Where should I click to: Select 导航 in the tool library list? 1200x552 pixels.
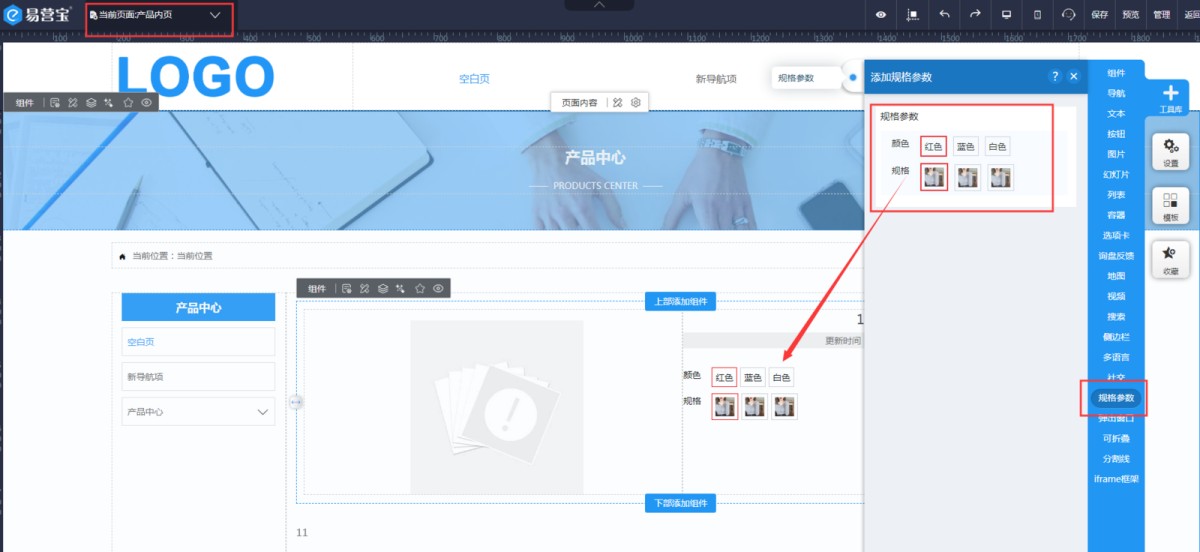coord(1116,93)
